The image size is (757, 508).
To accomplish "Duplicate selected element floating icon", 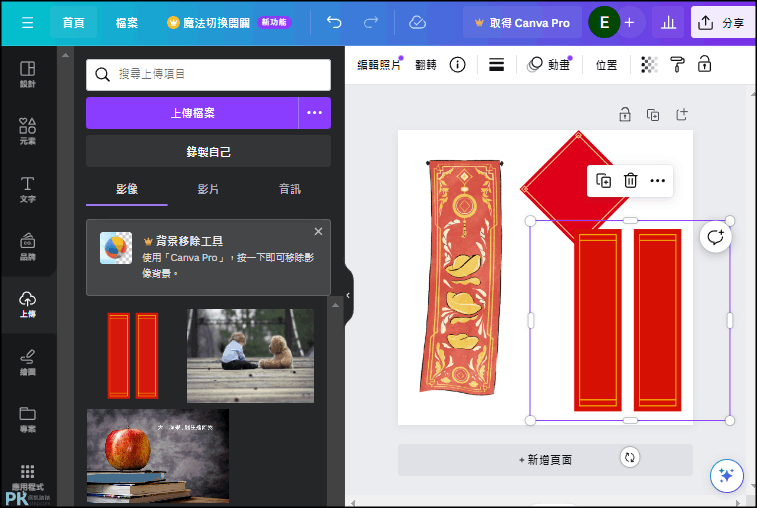I will click(x=603, y=181).
